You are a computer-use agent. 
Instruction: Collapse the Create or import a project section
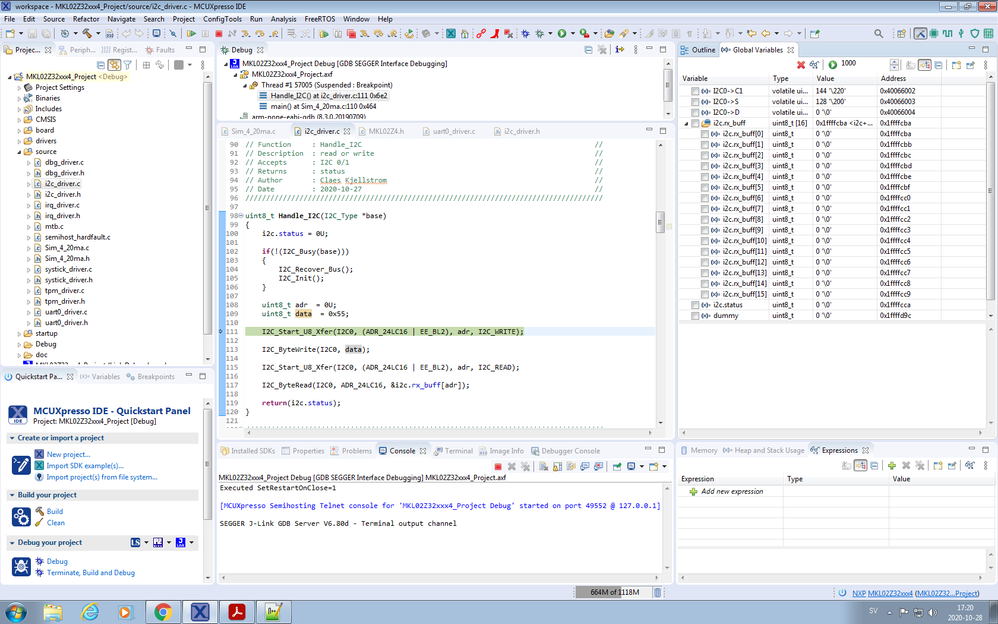tap(12, 439)
